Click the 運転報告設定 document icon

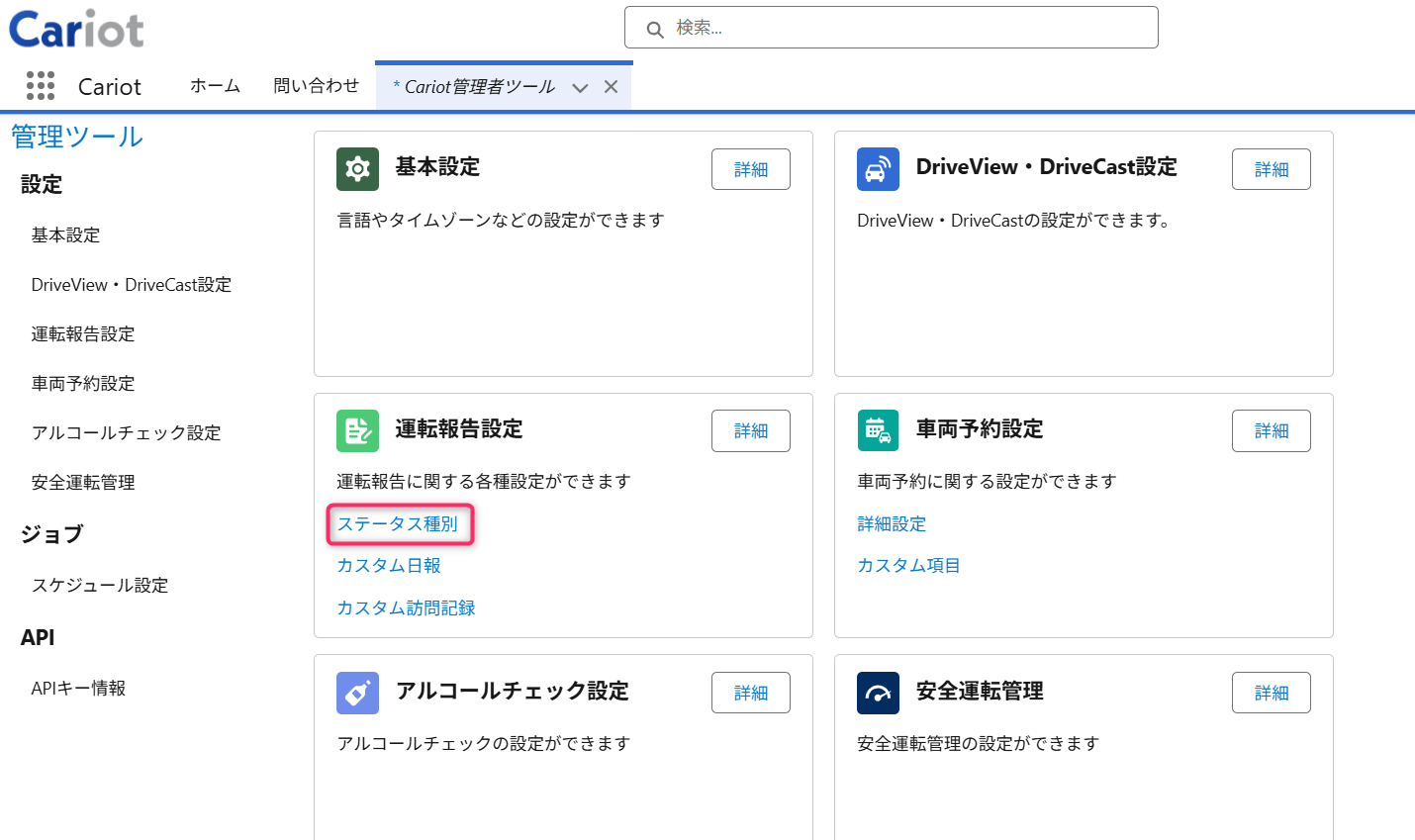point(357,430)
